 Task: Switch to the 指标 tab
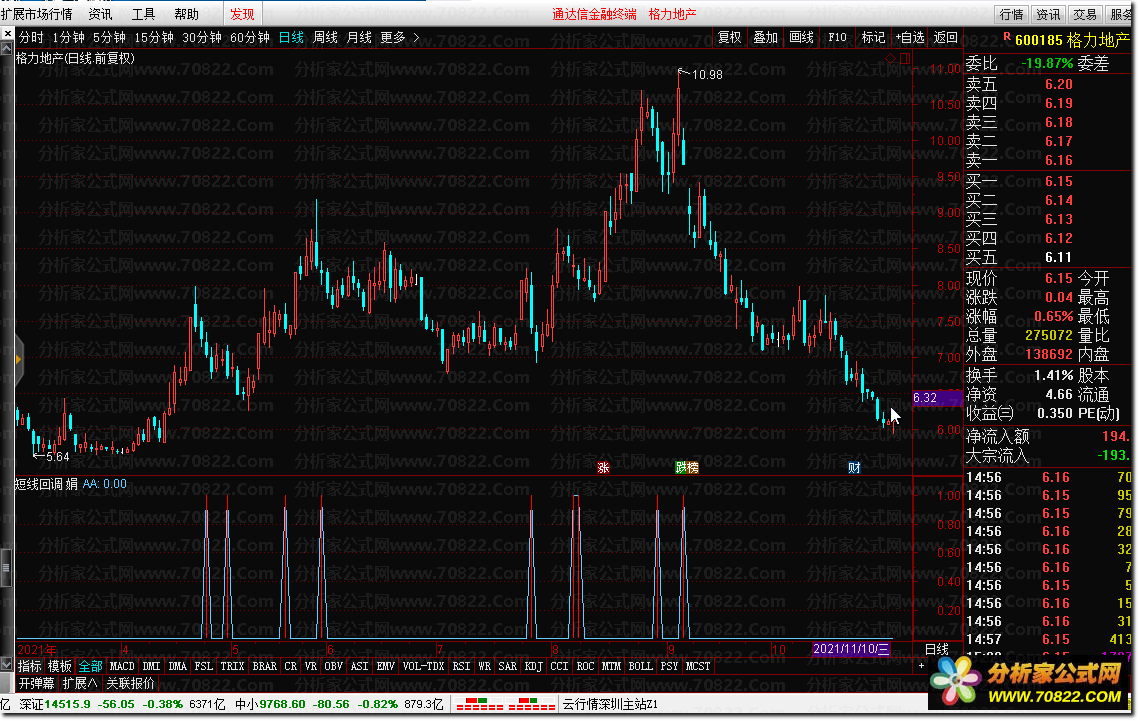(30, 666)
